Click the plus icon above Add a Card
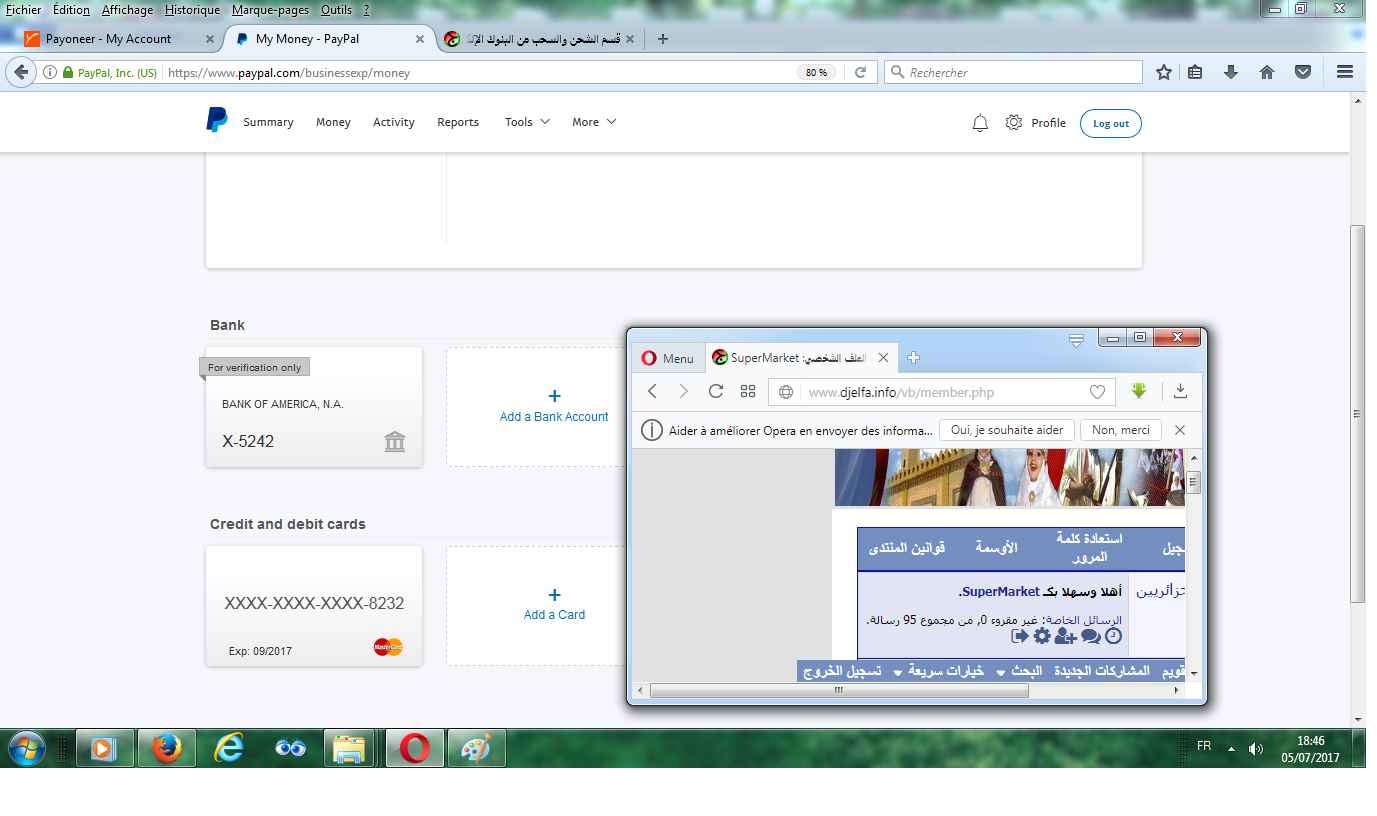 point(555,594)
